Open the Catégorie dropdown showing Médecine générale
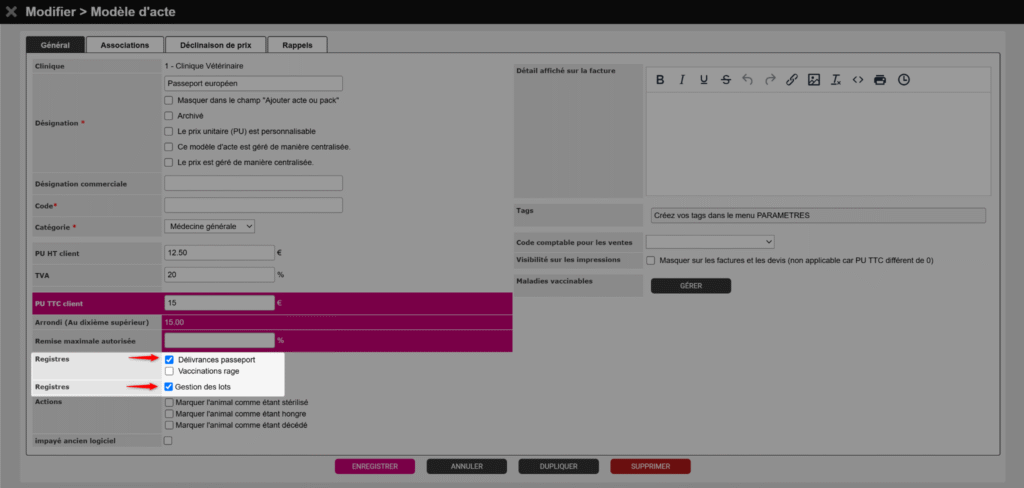This screenshot has width=1024, height=488. [x=209, y=227]
